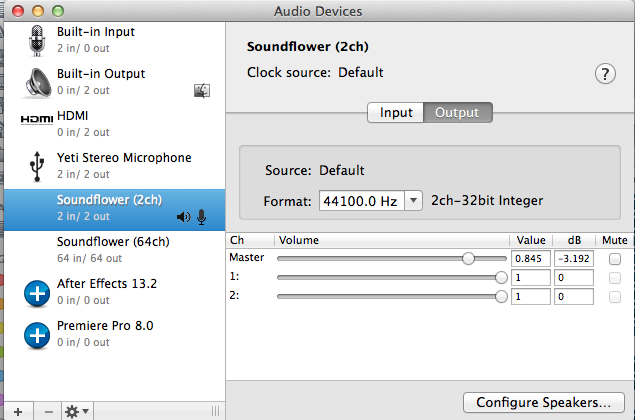Click the channel 1 value field
The width and height of the screenshot is (635, 420).
click(531, 277)
